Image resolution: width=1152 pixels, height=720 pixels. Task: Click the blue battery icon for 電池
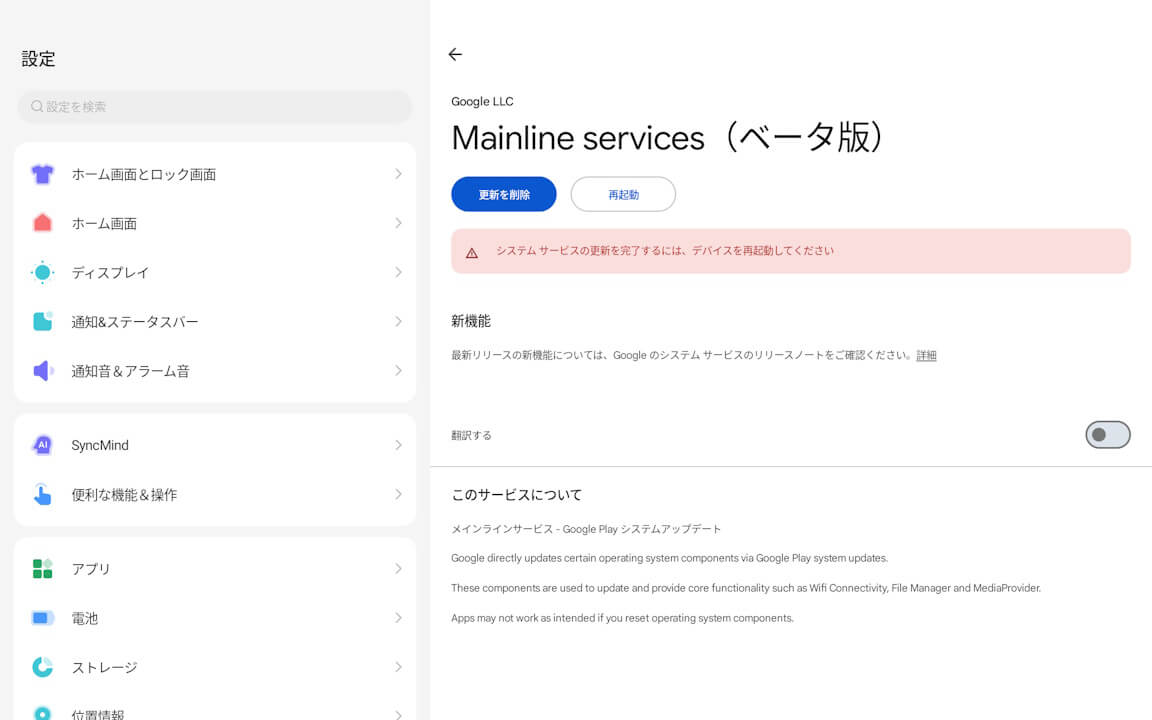click(43, 618)
